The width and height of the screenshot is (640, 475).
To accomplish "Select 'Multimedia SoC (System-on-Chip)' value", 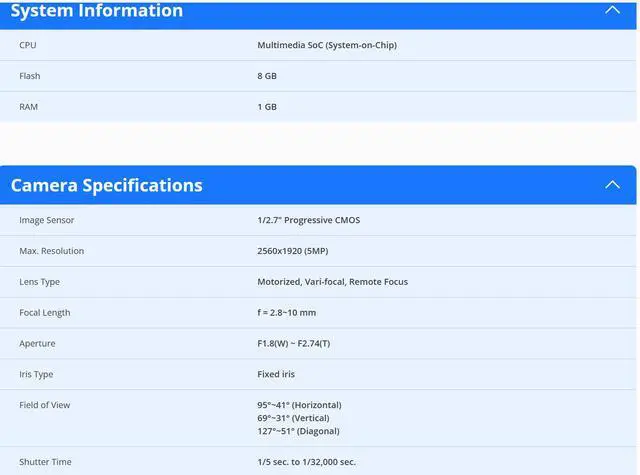I will coord(327,45).
